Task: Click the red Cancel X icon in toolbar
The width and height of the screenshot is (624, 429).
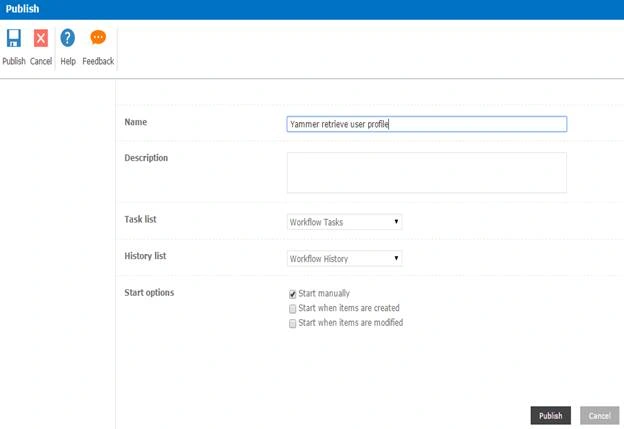Action: click(x=41, y=38)
